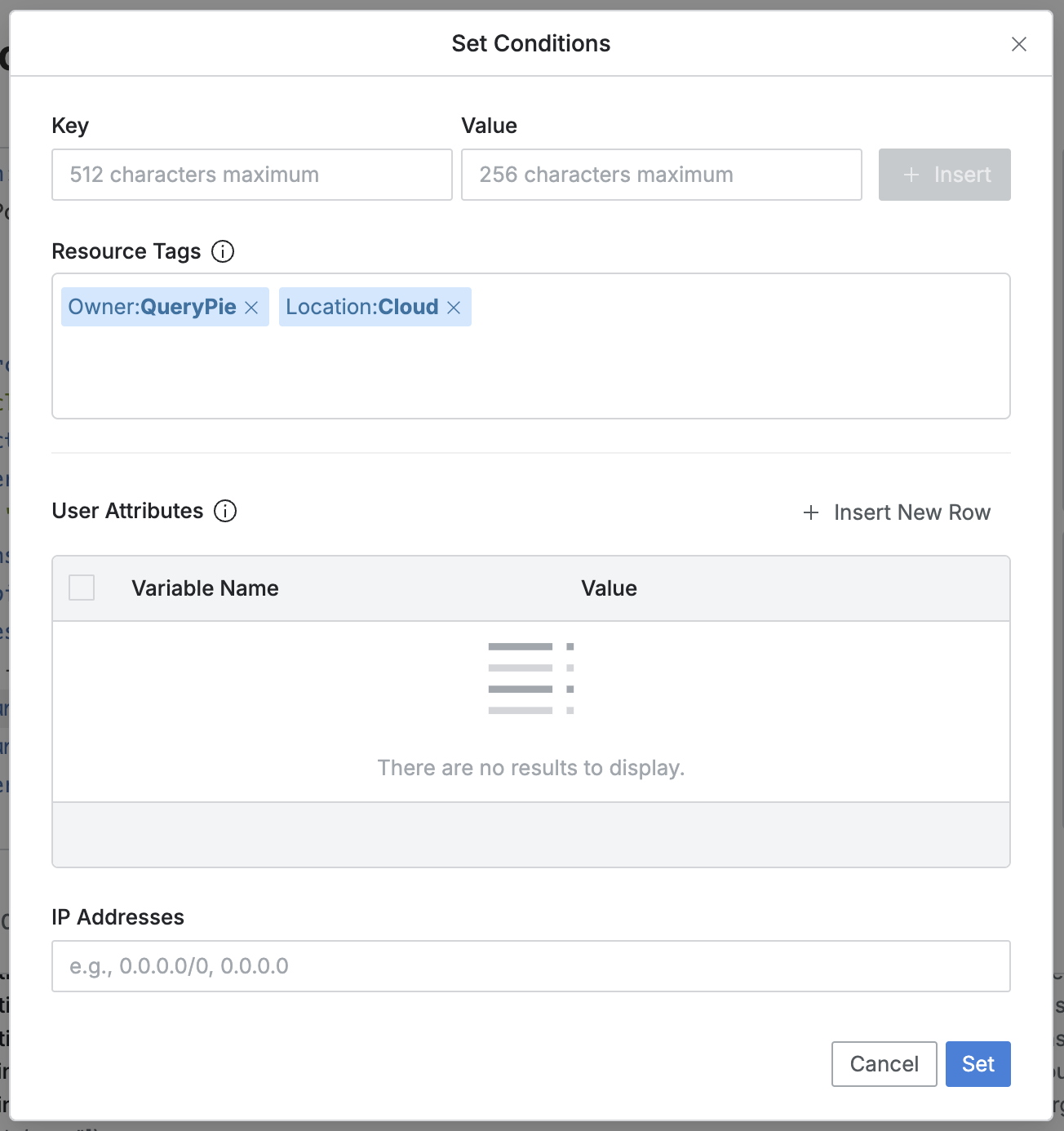Select the Location:Cloud tag text
Viewport: 1064px width, 1131px height.
click(361, 308)
